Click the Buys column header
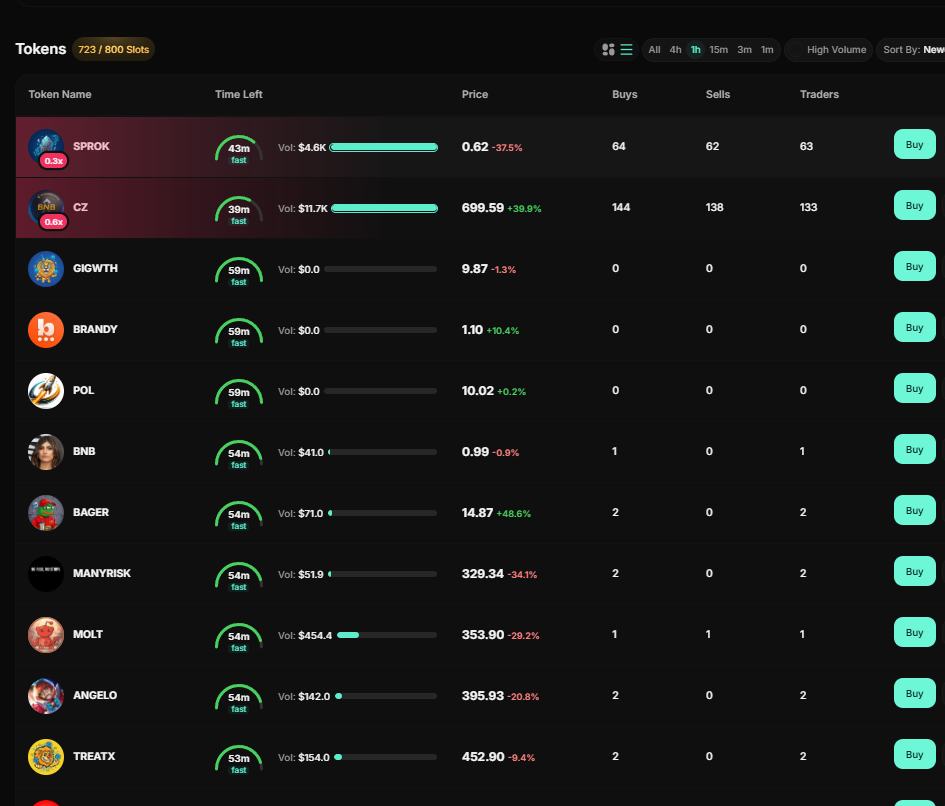Screen dimensions: 945x806 (624, 94)
